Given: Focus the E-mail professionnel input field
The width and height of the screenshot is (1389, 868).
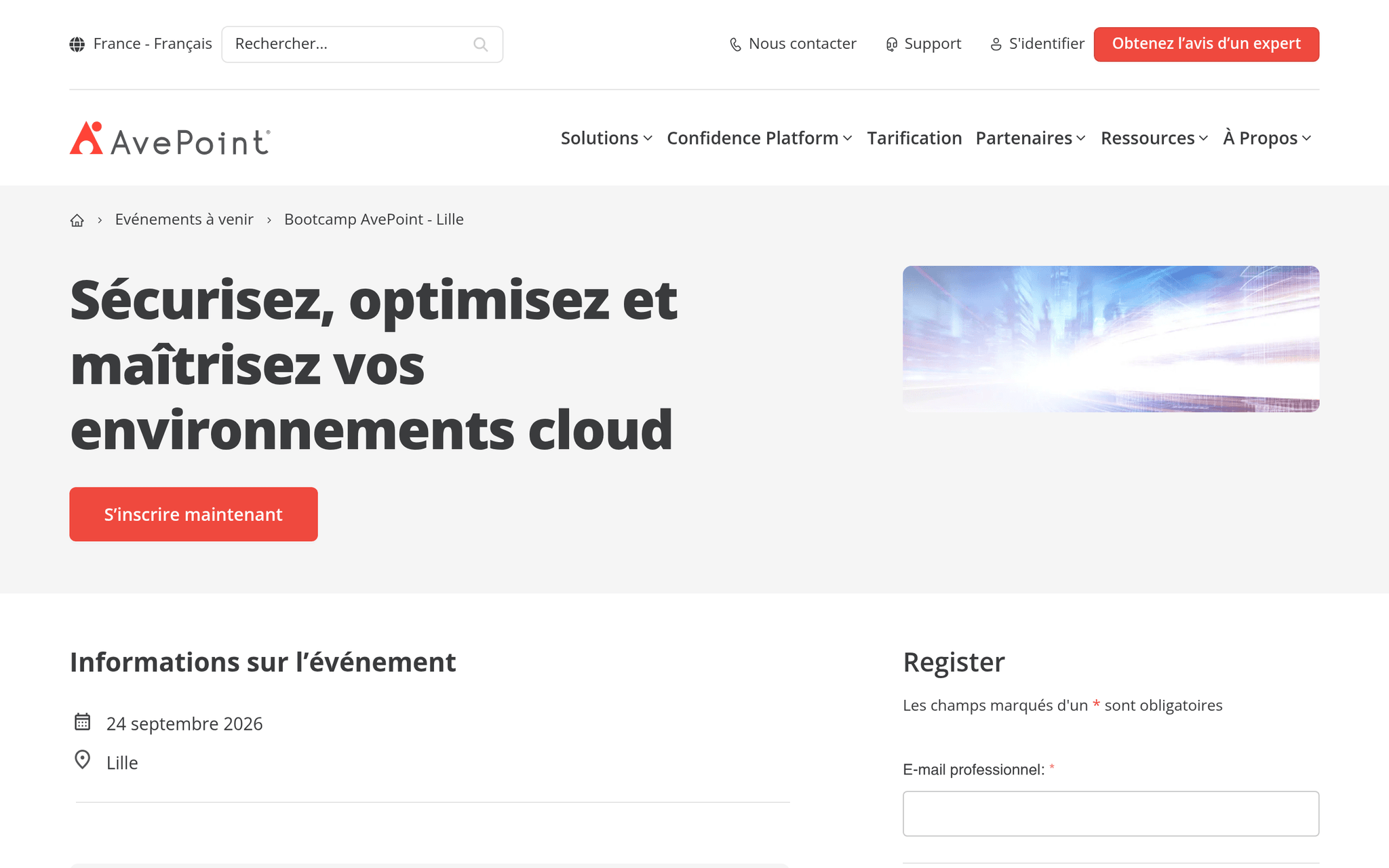Looking at the screenshot, I should click(1111, 814).
